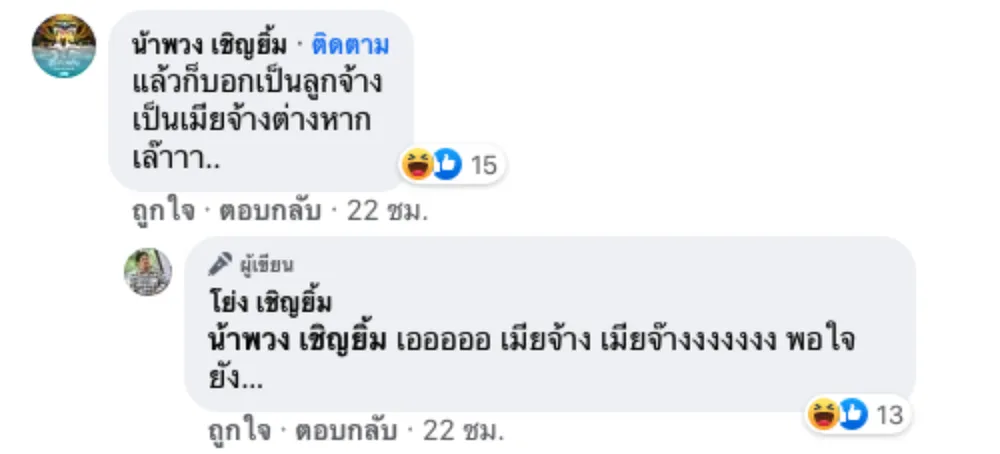Reply to the first comment using ตอบกลับ

(269, 211)
